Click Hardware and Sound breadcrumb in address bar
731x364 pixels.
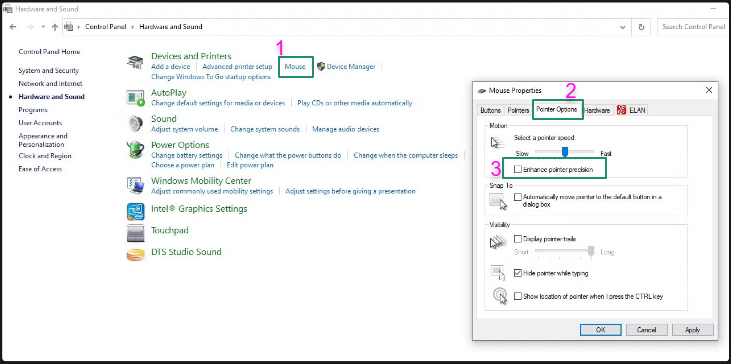click(171, 27)
